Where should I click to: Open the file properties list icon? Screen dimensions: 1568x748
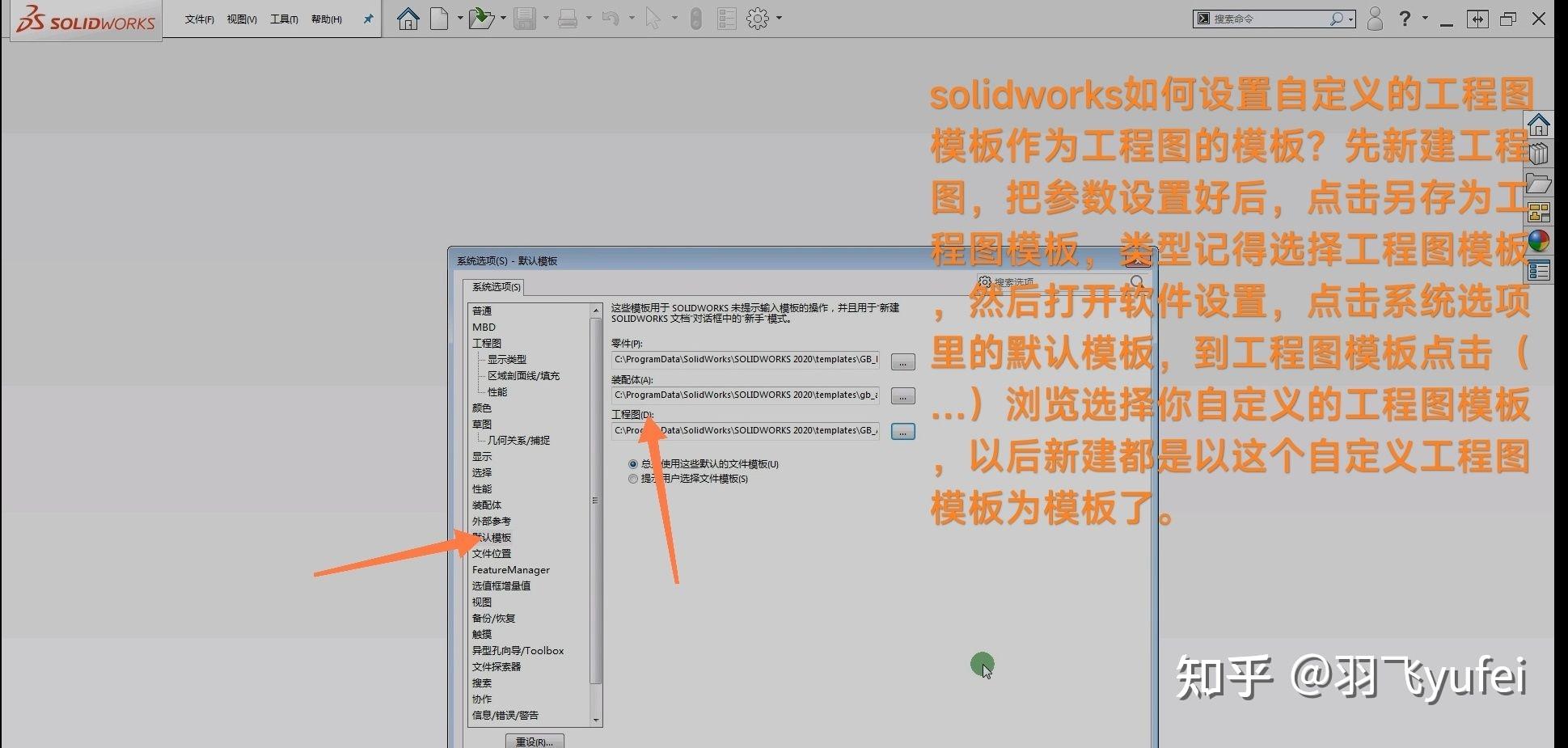coord(727,19)
